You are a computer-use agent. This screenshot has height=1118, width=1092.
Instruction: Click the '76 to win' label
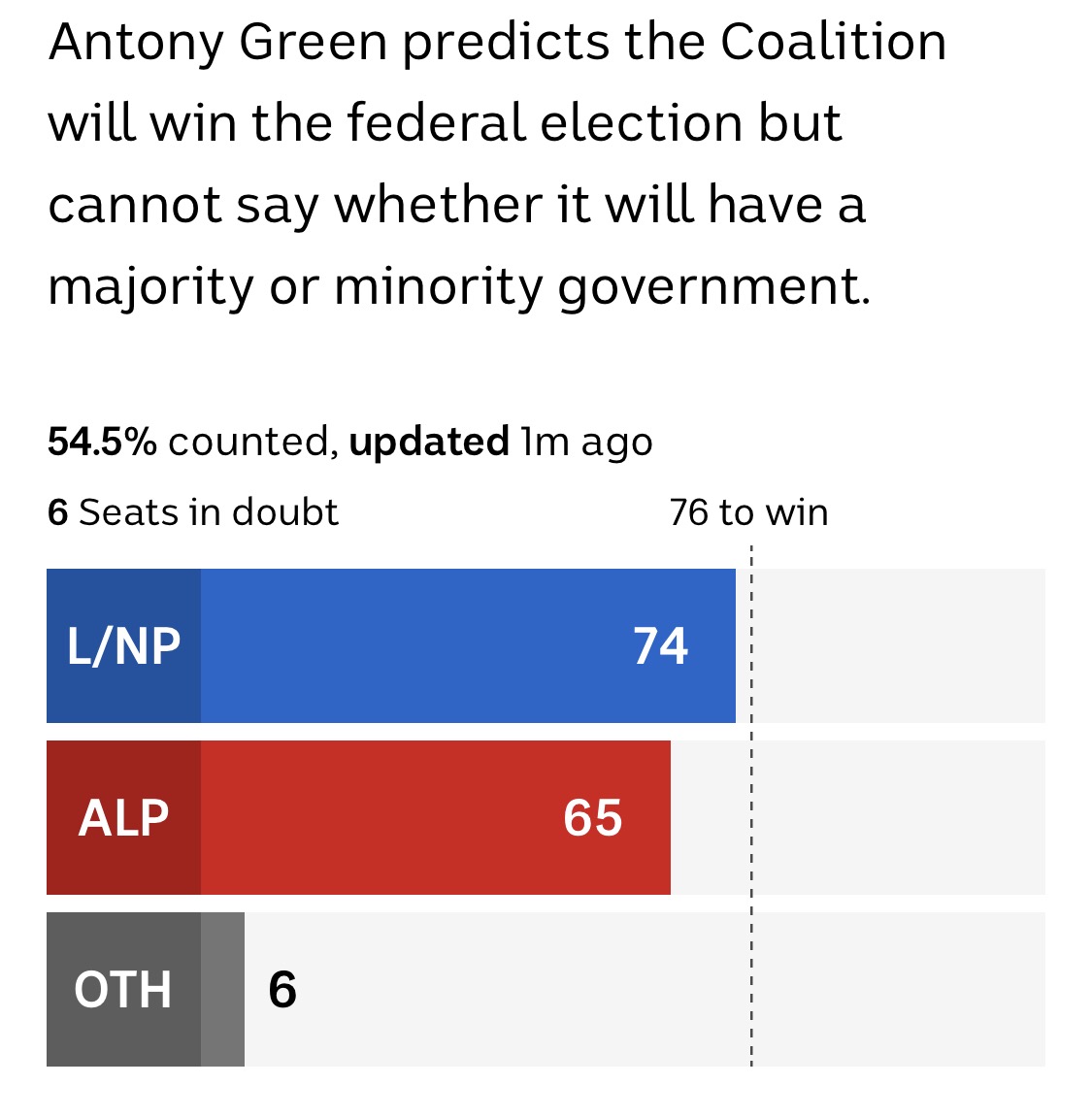point(748,512)
